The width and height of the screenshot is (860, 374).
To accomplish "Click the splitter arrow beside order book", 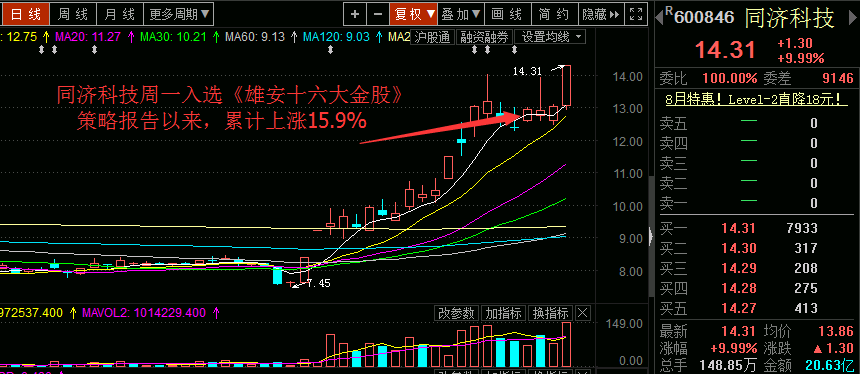I will (x=651, y=236).
